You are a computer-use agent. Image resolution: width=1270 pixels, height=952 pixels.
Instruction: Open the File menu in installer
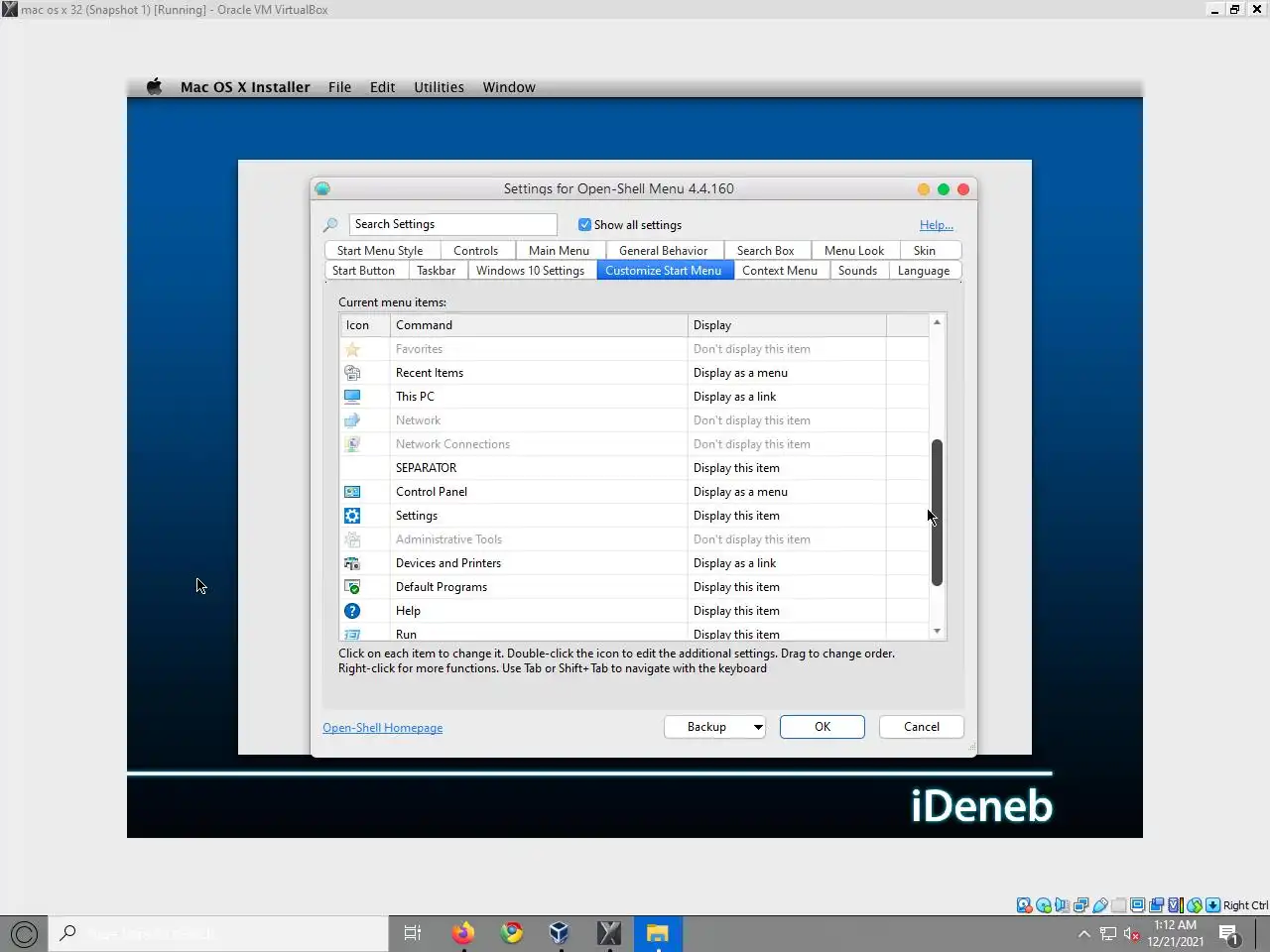(340, 87)
